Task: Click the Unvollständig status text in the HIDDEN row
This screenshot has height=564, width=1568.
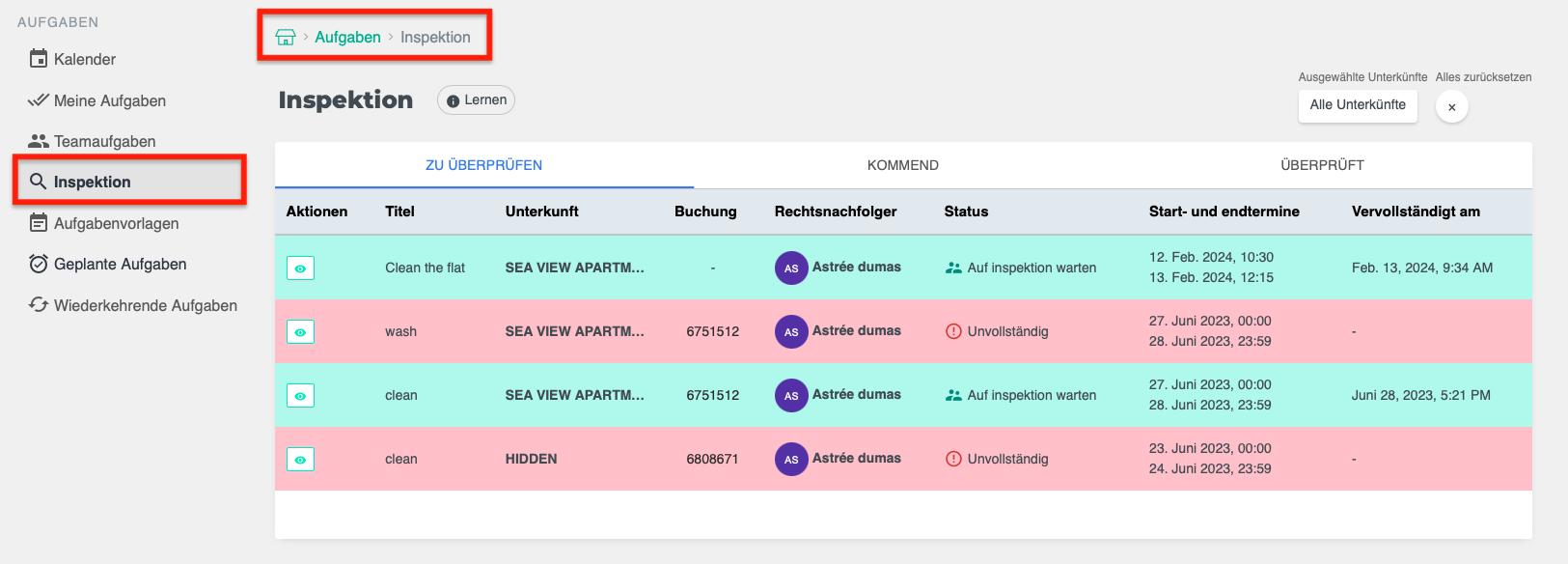Action: click(x=1007, y=459)
